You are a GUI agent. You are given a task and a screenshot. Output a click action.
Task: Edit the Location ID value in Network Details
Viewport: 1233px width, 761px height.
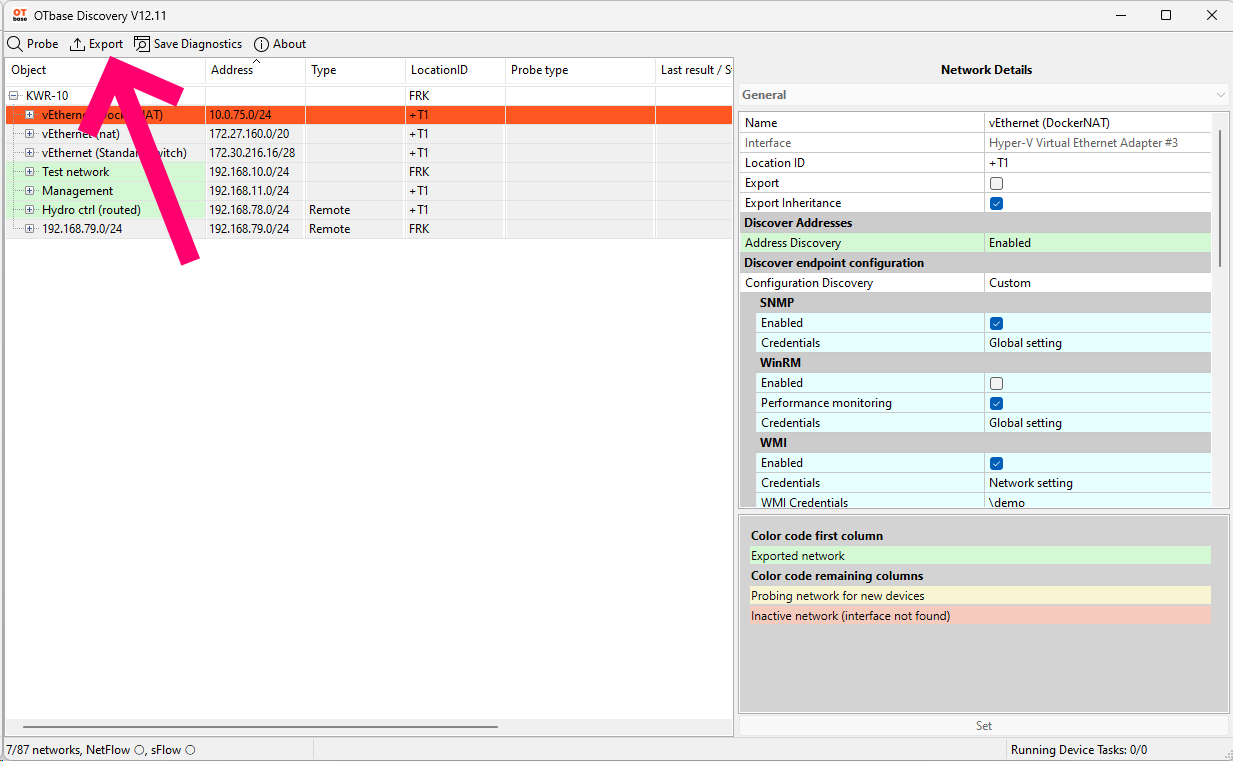tap(1098, 163)
